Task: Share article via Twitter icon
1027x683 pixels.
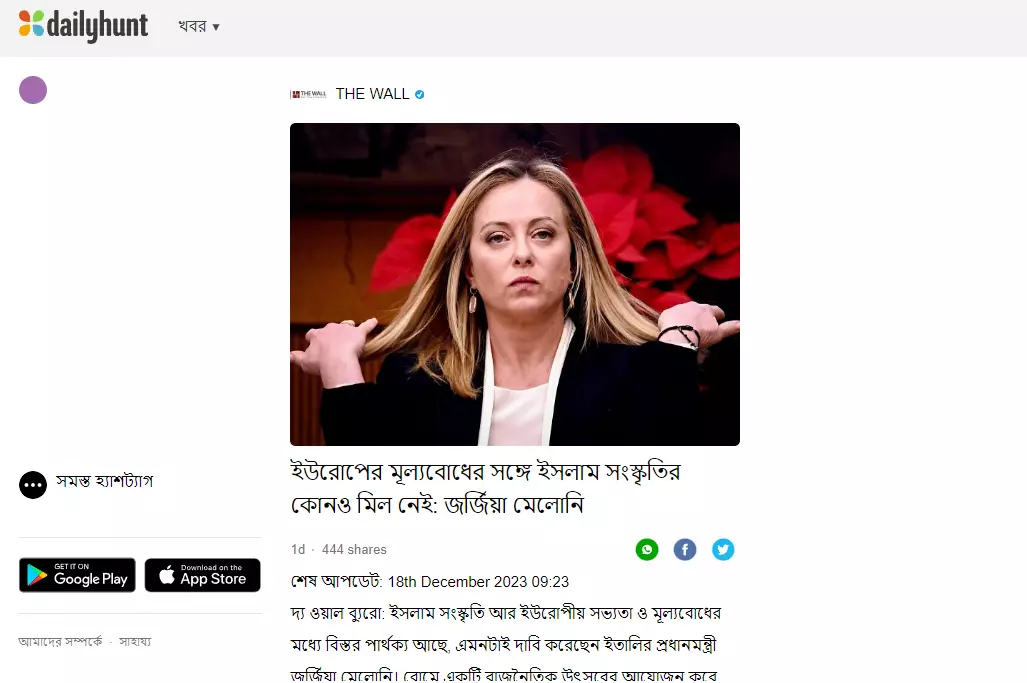Action: (x=723, y=549)
